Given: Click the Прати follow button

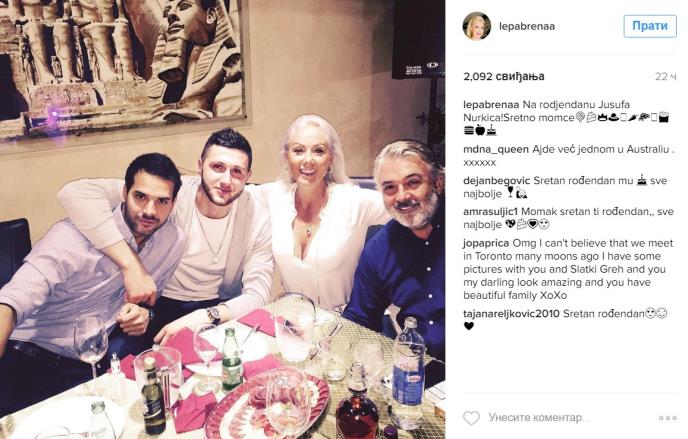Looking at the screenshot, I should (x=650, y=26).
